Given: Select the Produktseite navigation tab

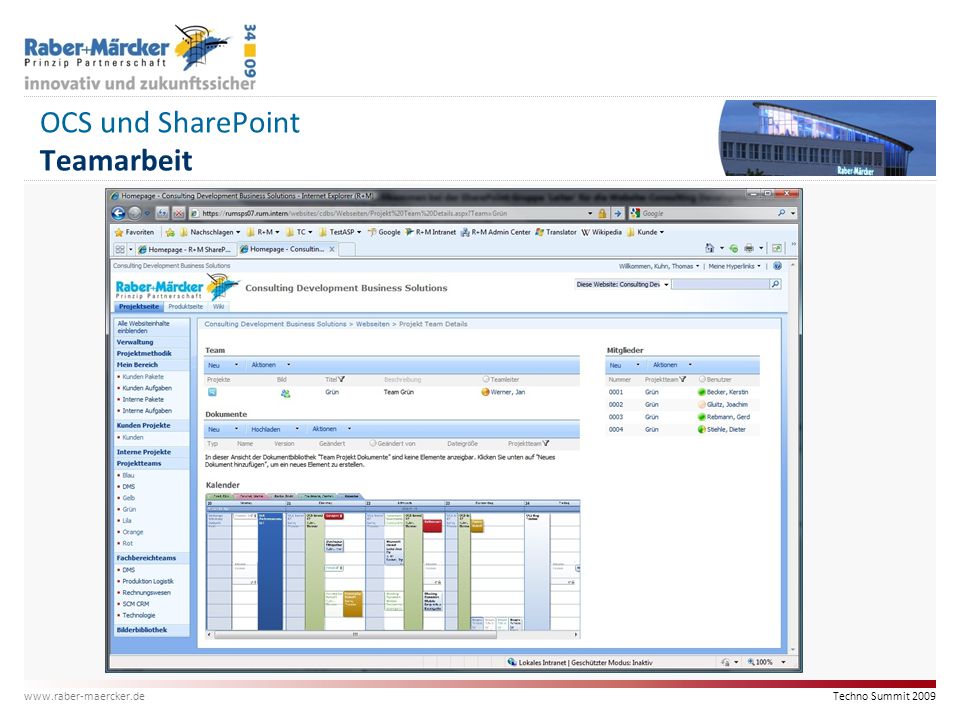Looking at the screenshot, I should (186, 306).
